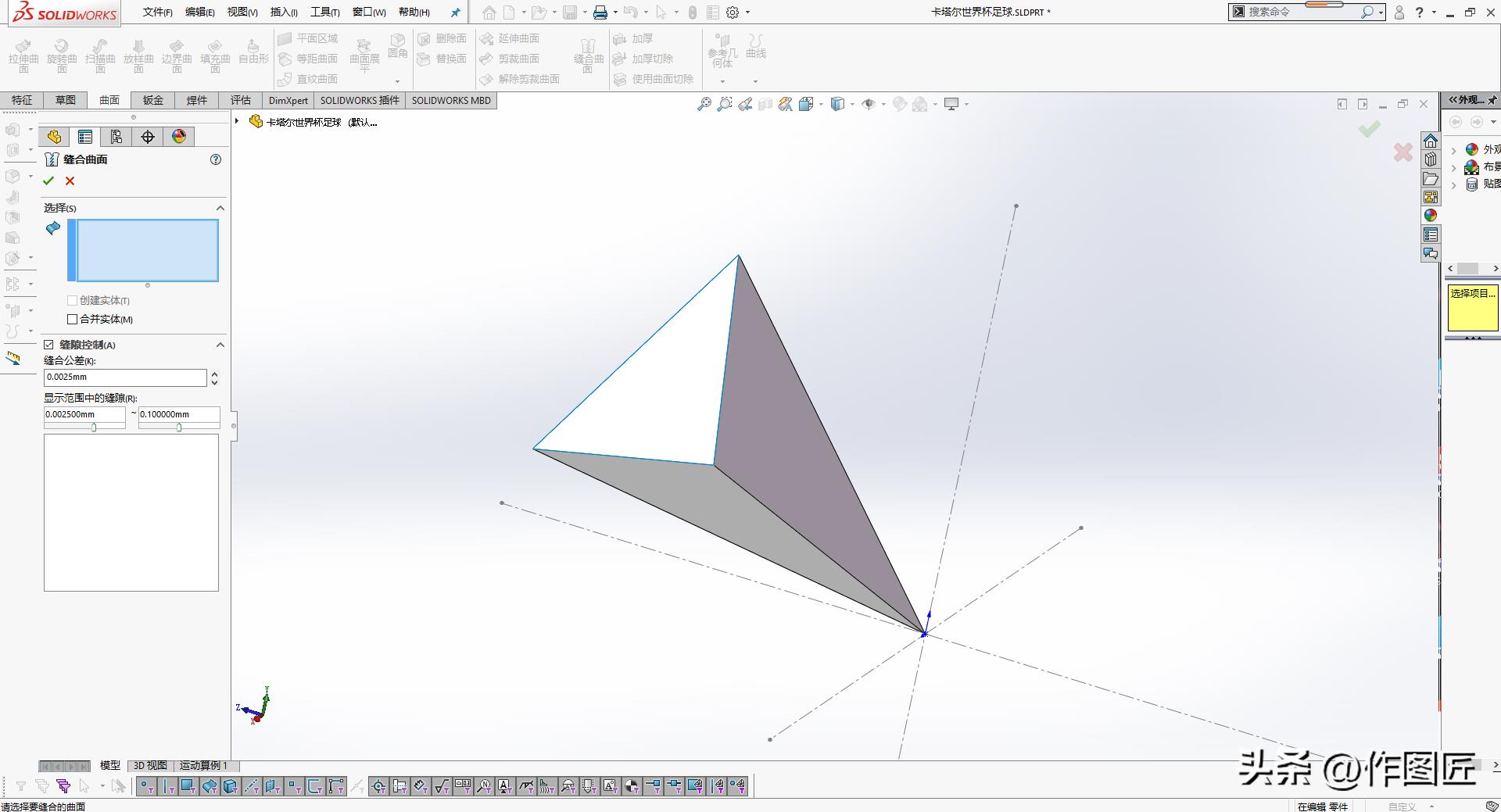Collapse the 选择 section
Image resolution: width=1501 pixels, height=812 pixels.
pyautogui.click(x=220, y=208)
